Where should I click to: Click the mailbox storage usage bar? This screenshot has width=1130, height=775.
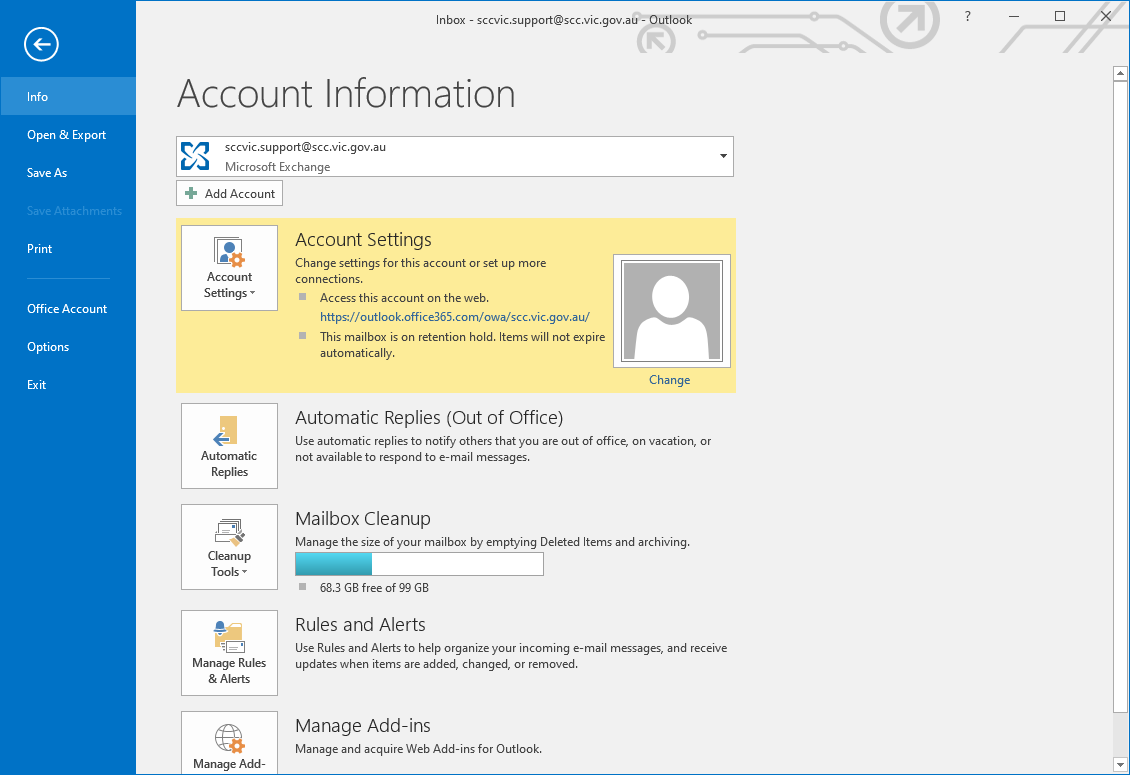(x=419, y=564)
